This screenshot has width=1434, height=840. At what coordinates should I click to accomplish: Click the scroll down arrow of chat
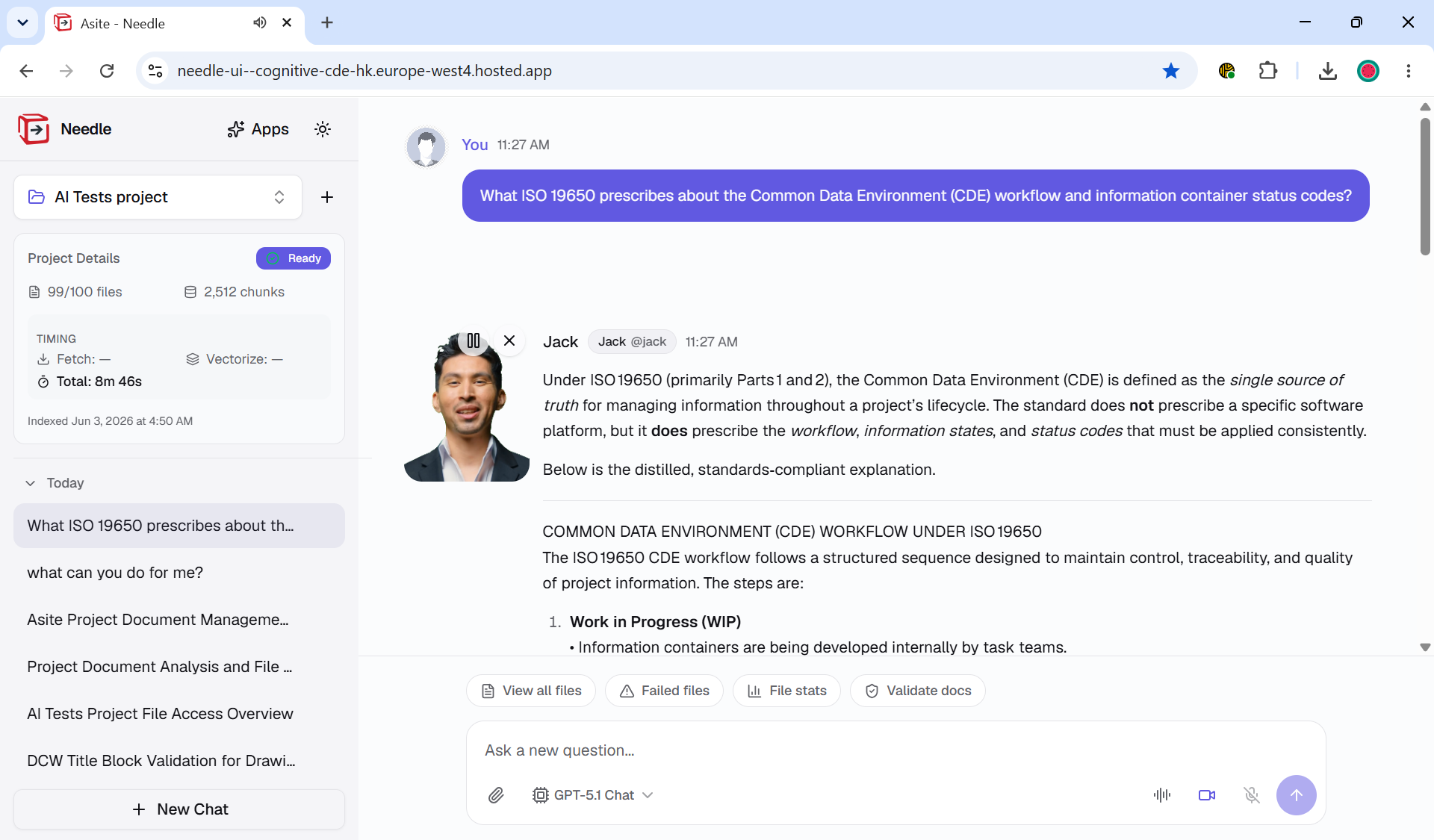1425,647
